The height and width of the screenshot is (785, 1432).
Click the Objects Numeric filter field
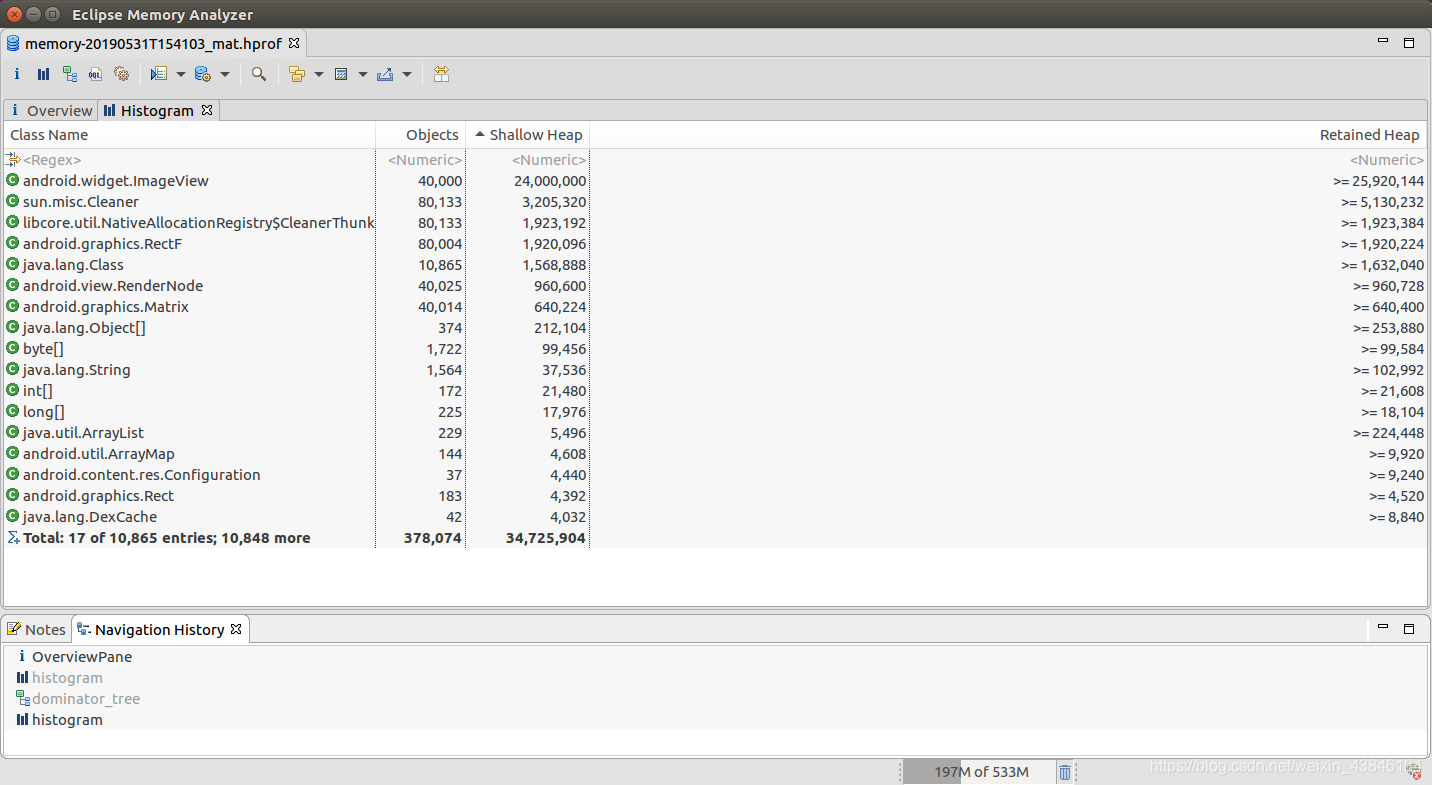pyautogui.click(x=421, y=160)
